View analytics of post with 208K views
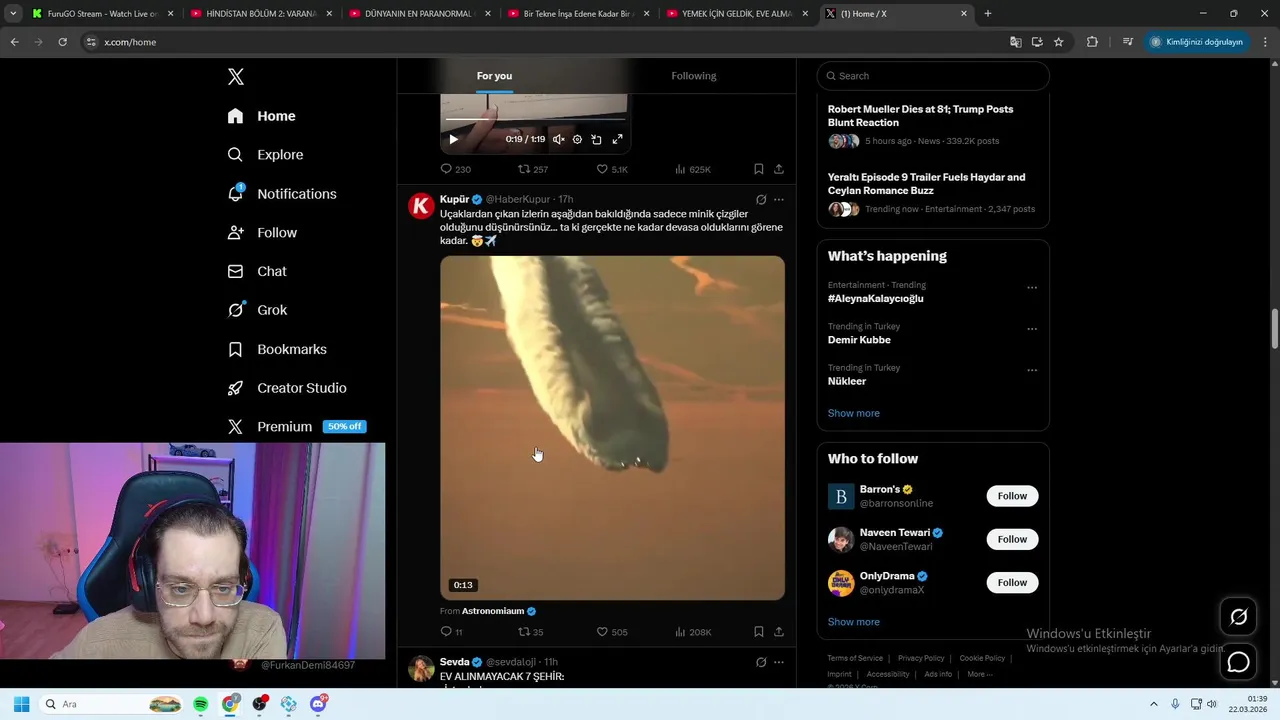 pyautogui.click(x=693, y=632)
